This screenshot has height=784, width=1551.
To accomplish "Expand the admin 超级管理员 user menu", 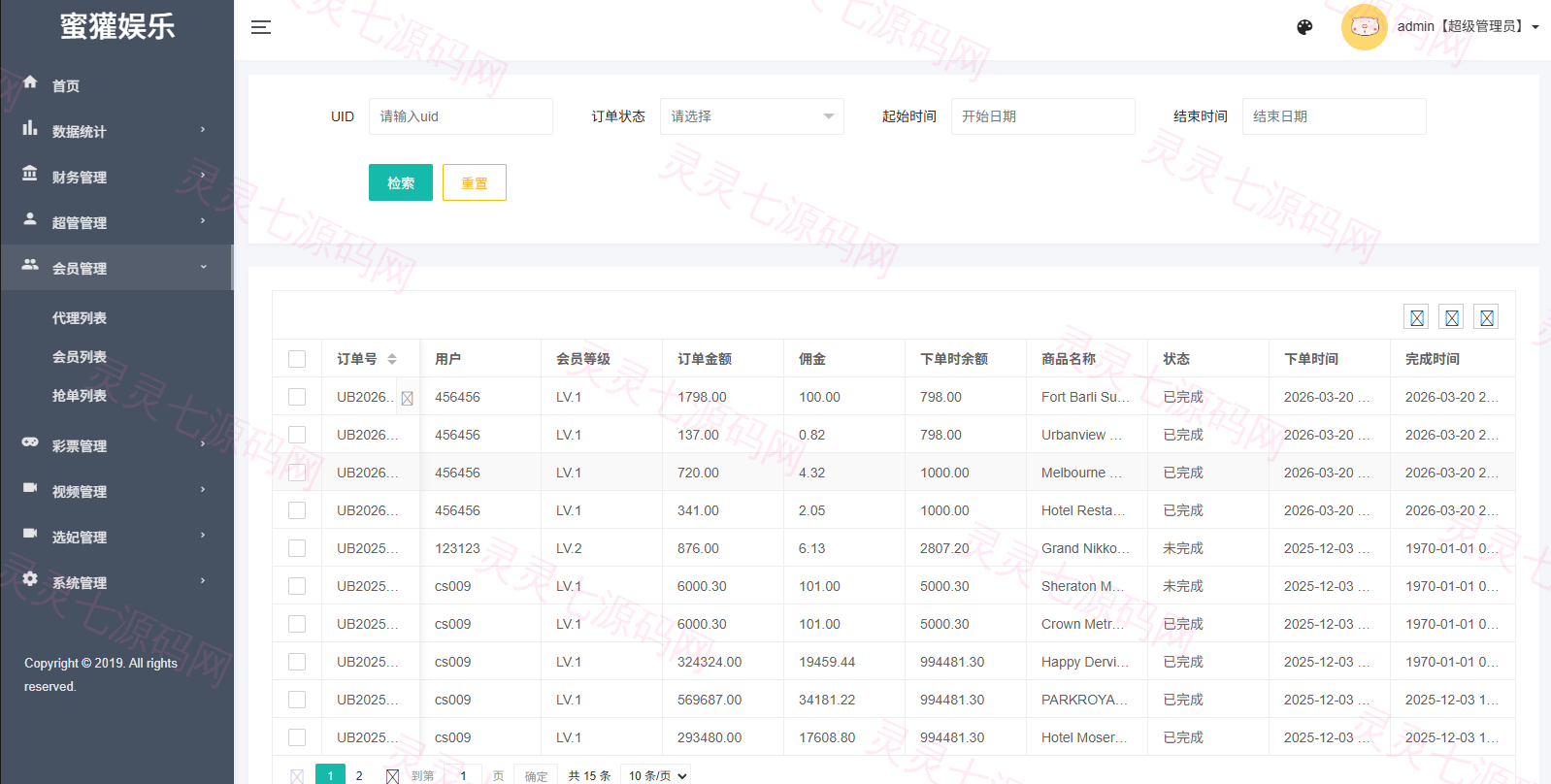I will click(x=1468, y=27).
